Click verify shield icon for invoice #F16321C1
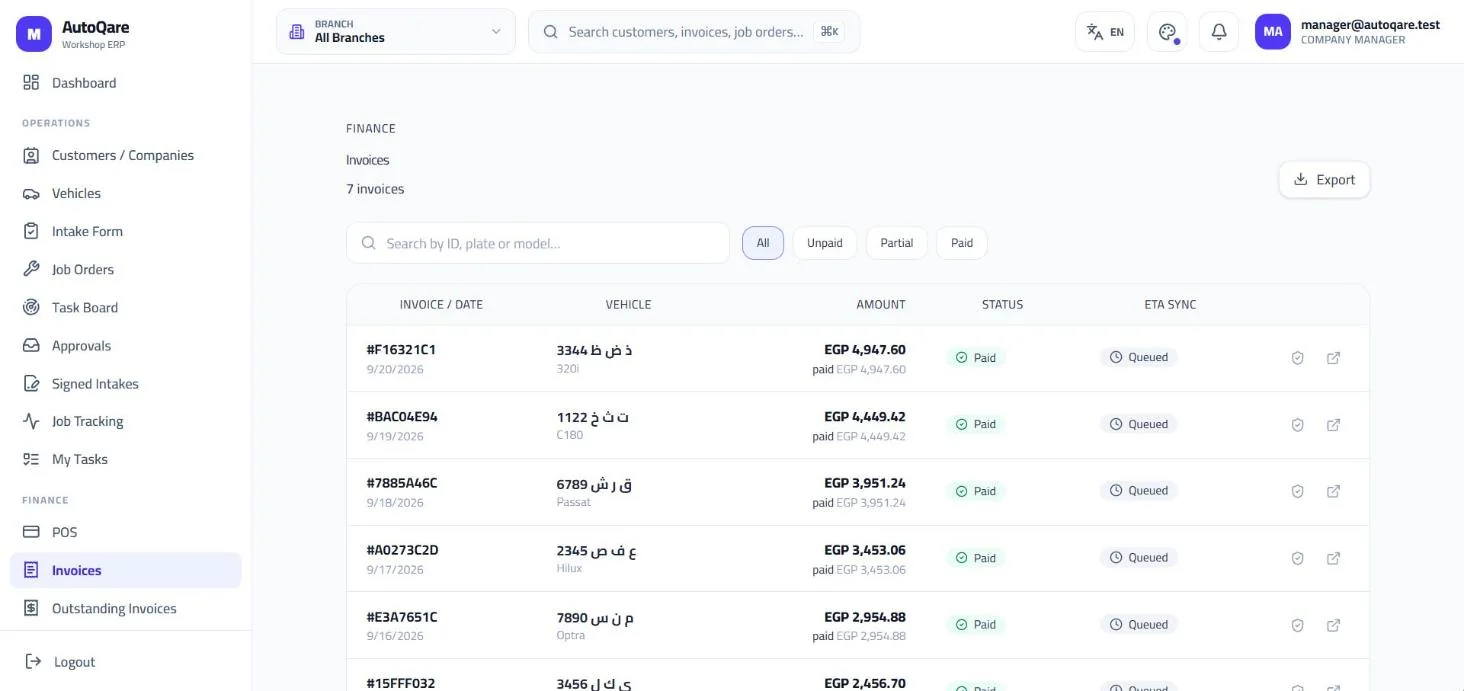1464x691 pixels. pyautogui.click(x=1298, y=358)
